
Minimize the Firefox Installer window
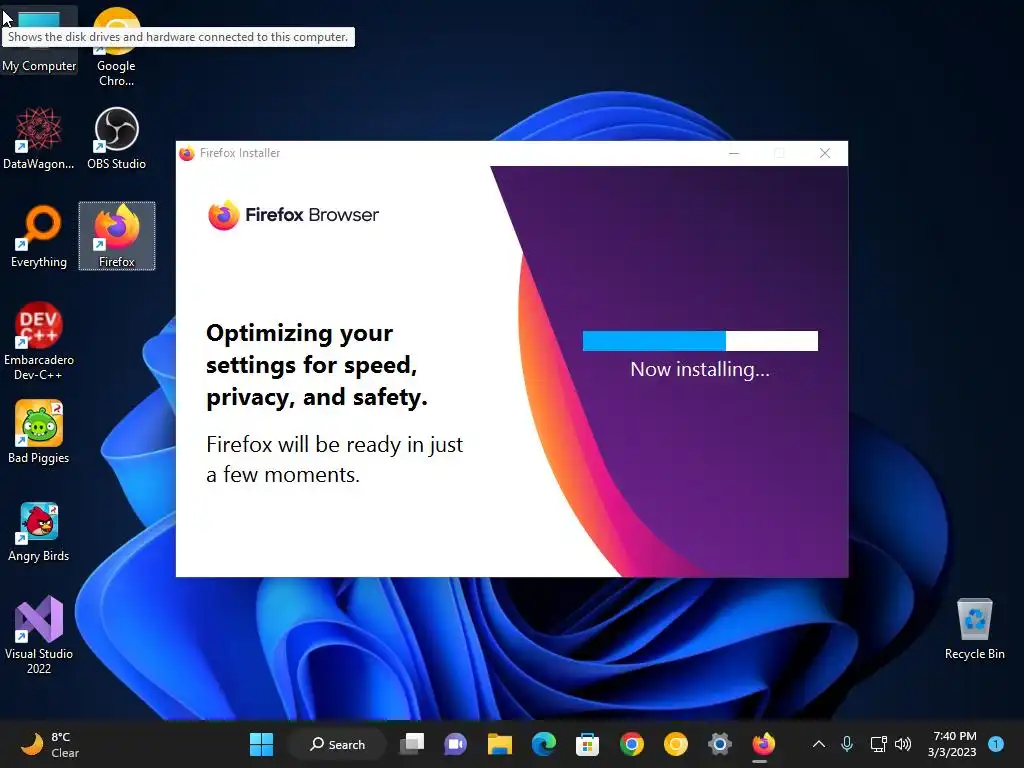pyautogui.click(x=734, y=153)
